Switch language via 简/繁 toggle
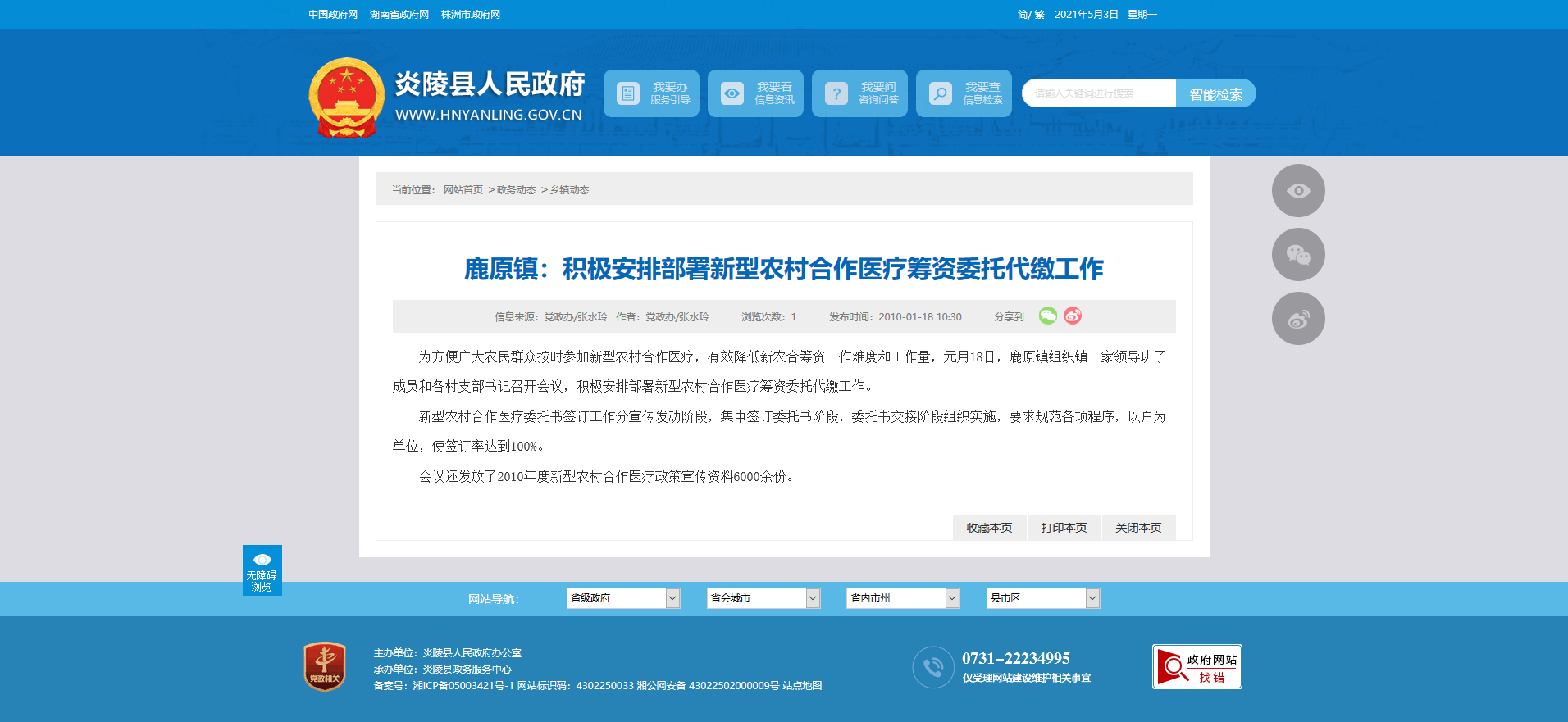 [1030, 15]
